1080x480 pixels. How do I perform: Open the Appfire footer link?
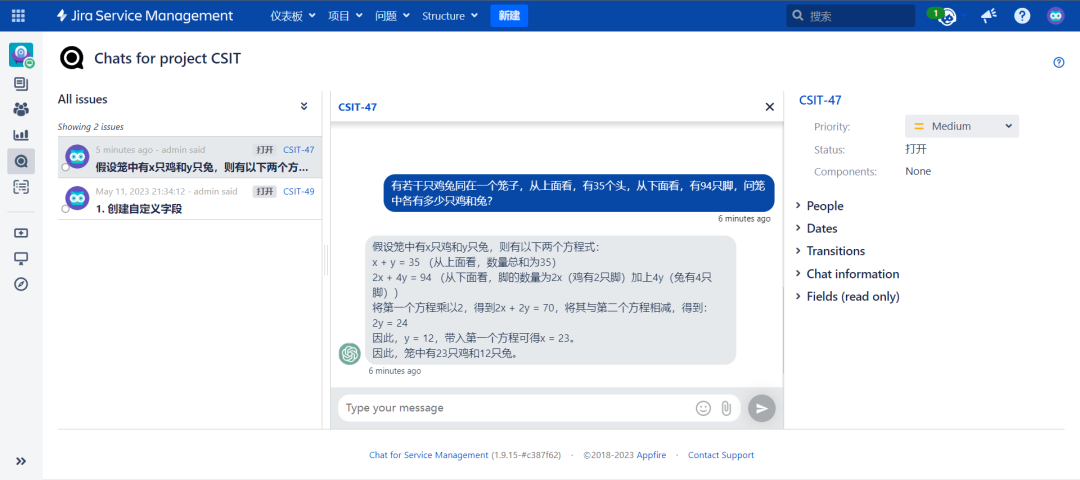pos(651,455)
